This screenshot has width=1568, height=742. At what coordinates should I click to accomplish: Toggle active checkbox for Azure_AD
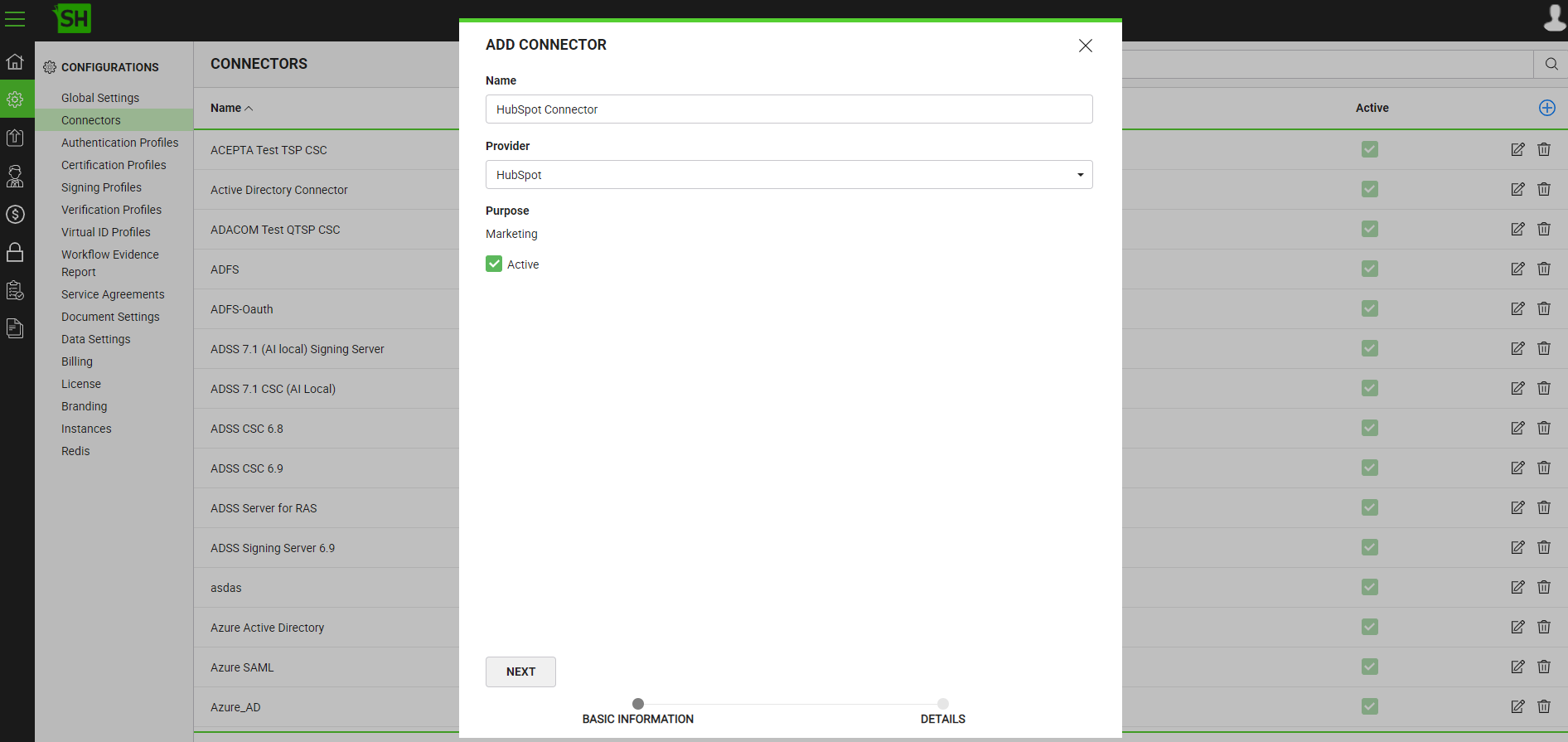1370,706
